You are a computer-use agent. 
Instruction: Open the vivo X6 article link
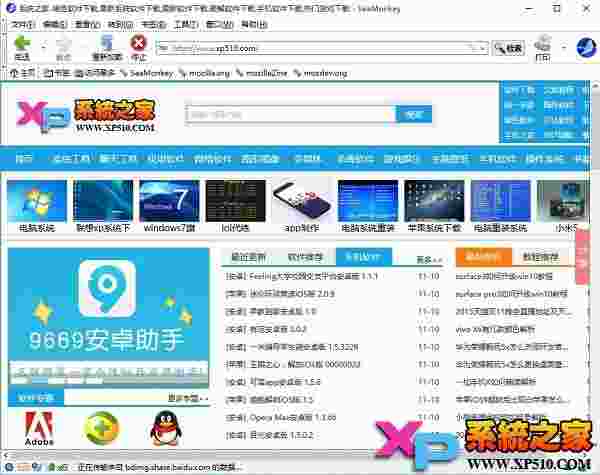tap(495, 329)
